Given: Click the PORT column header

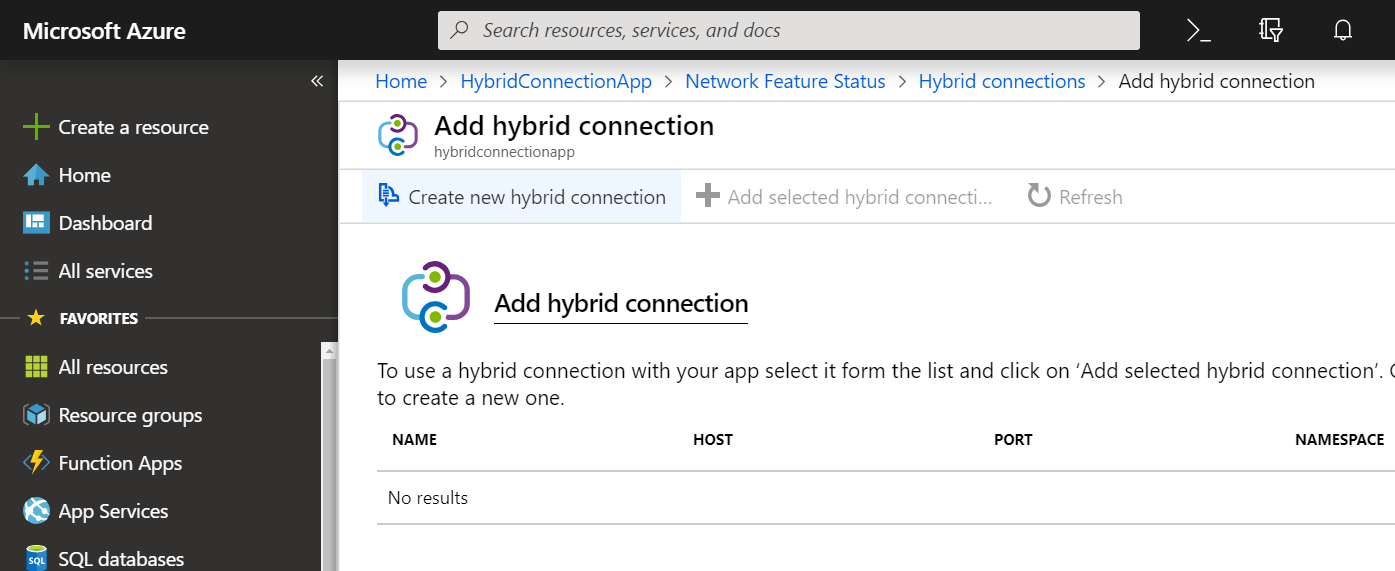Looking at the screenshot, I should click(x=1012, y=440).
